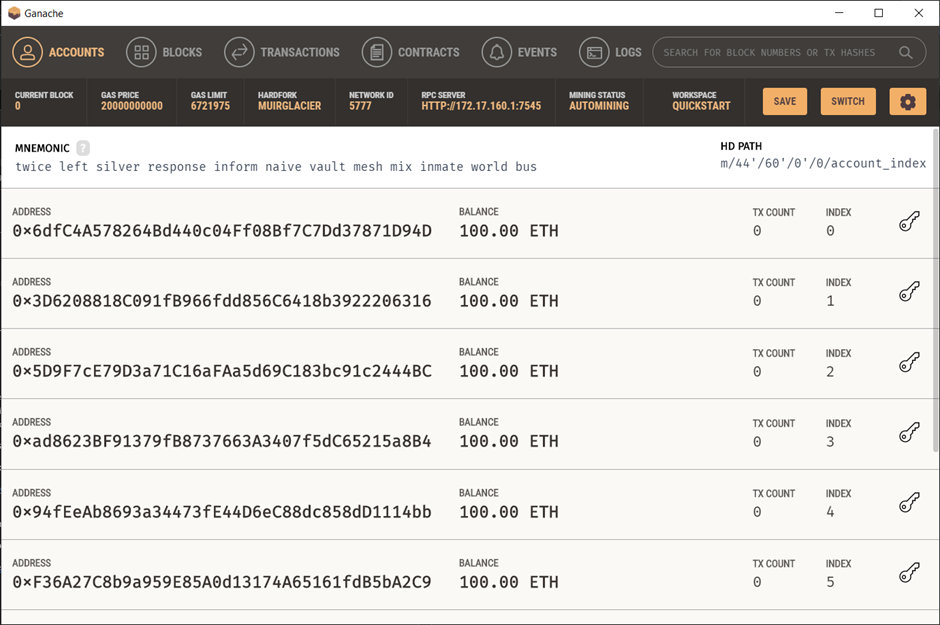Click address 0x3D6208818C091fB966fdd856C6418b3922206316
Image resolution: width=940 pixels, height=625 pixels.
click(x=222, y=301)
